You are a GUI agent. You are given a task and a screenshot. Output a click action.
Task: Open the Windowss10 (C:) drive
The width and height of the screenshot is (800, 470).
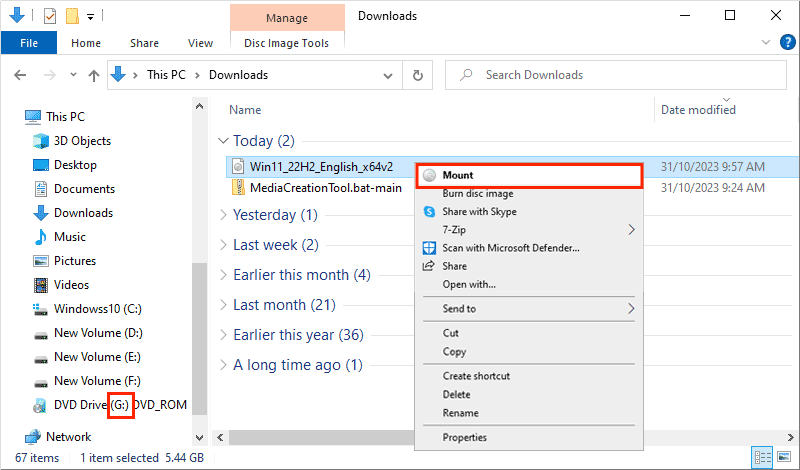[87, 309]
